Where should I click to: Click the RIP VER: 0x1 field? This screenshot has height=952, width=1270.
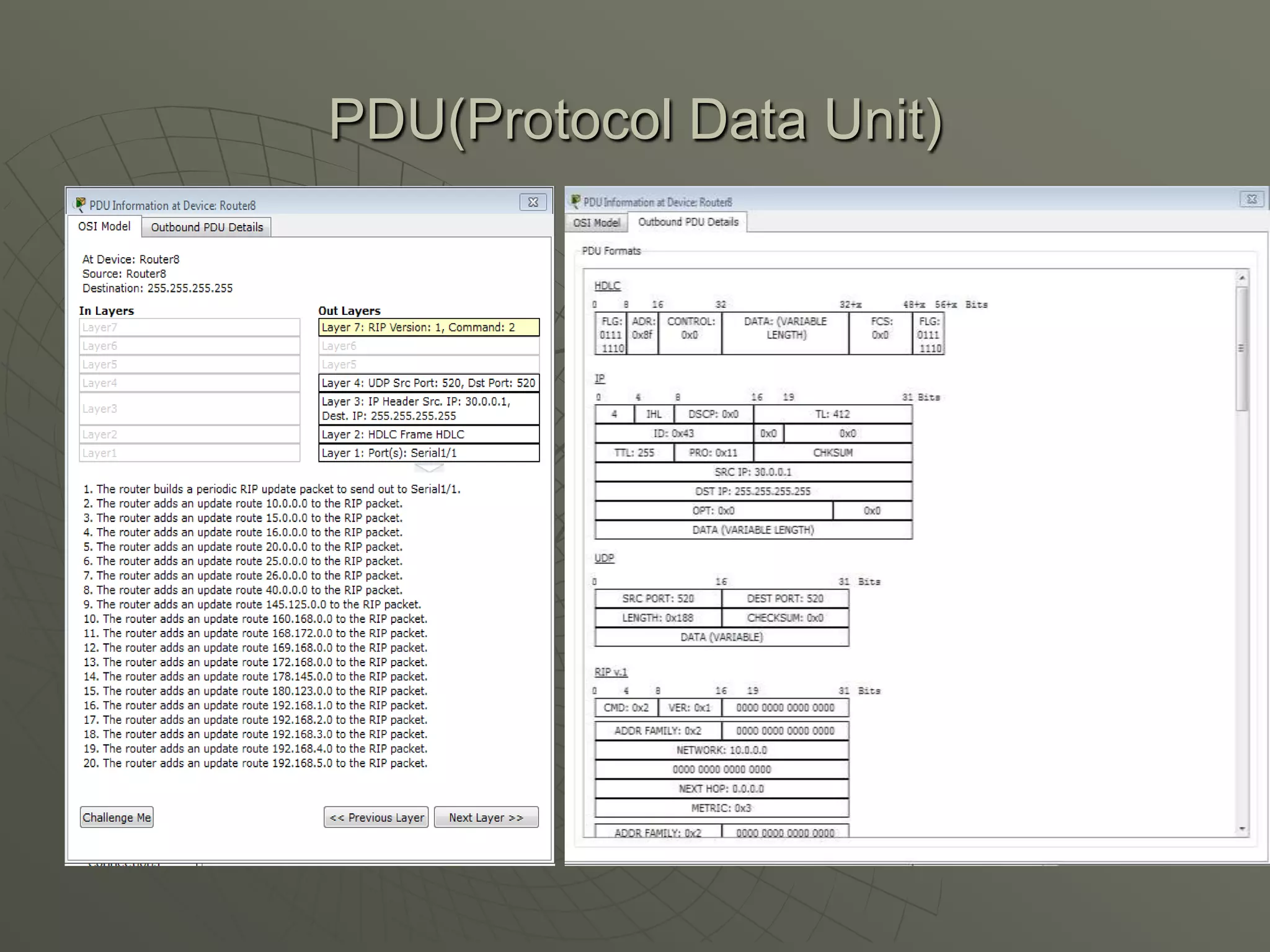point(690,707)
